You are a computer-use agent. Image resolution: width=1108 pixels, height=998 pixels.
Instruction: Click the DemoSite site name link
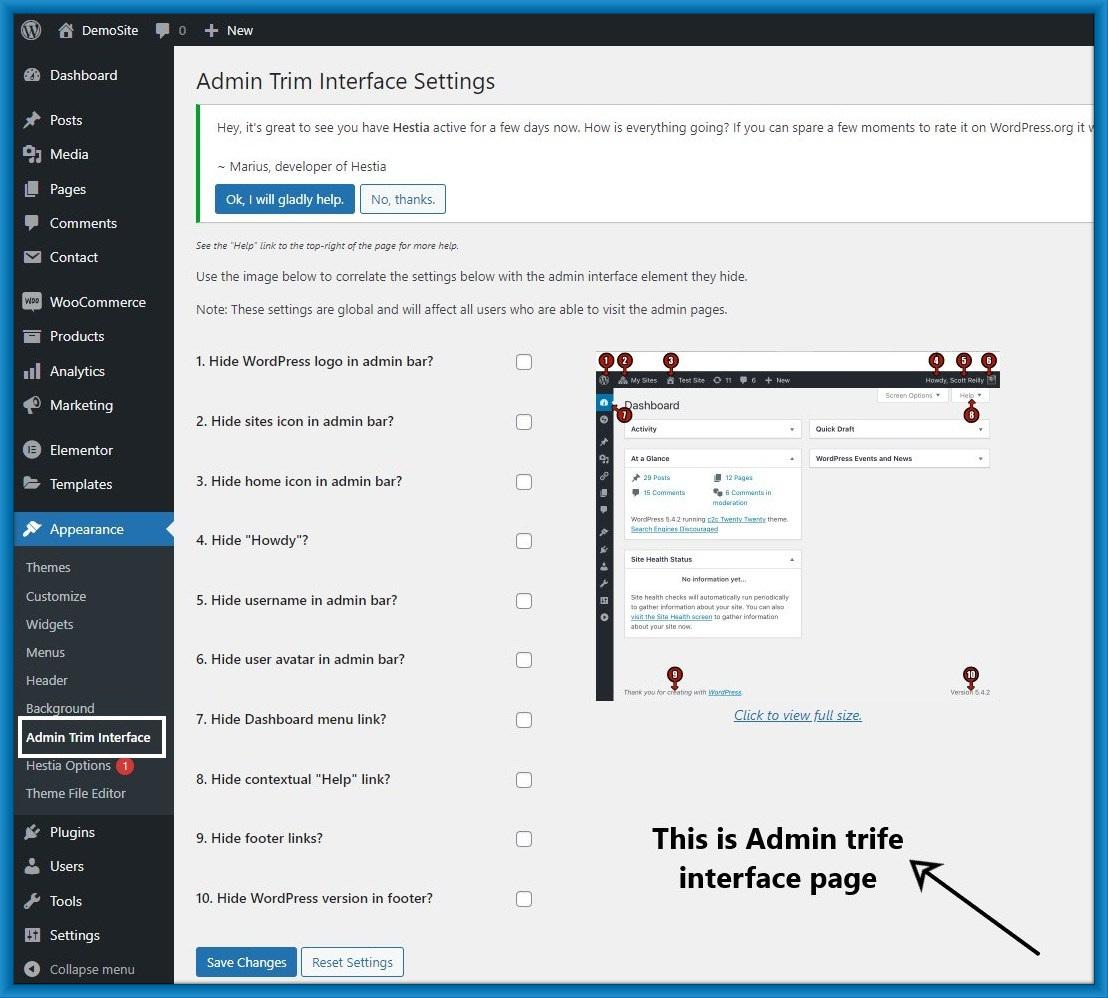pyautogui.click(x=110, y=30)
